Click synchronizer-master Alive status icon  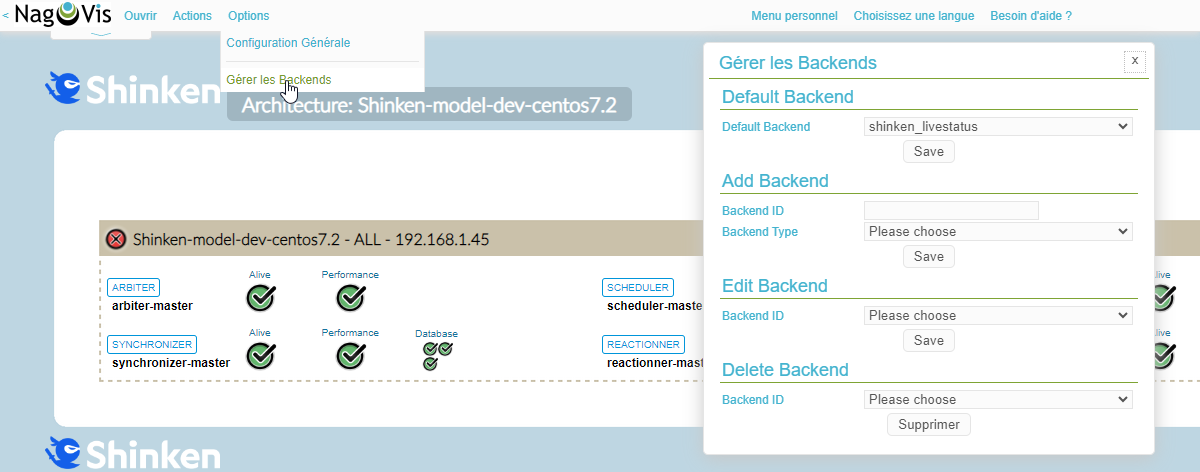(x=260, y=355)
